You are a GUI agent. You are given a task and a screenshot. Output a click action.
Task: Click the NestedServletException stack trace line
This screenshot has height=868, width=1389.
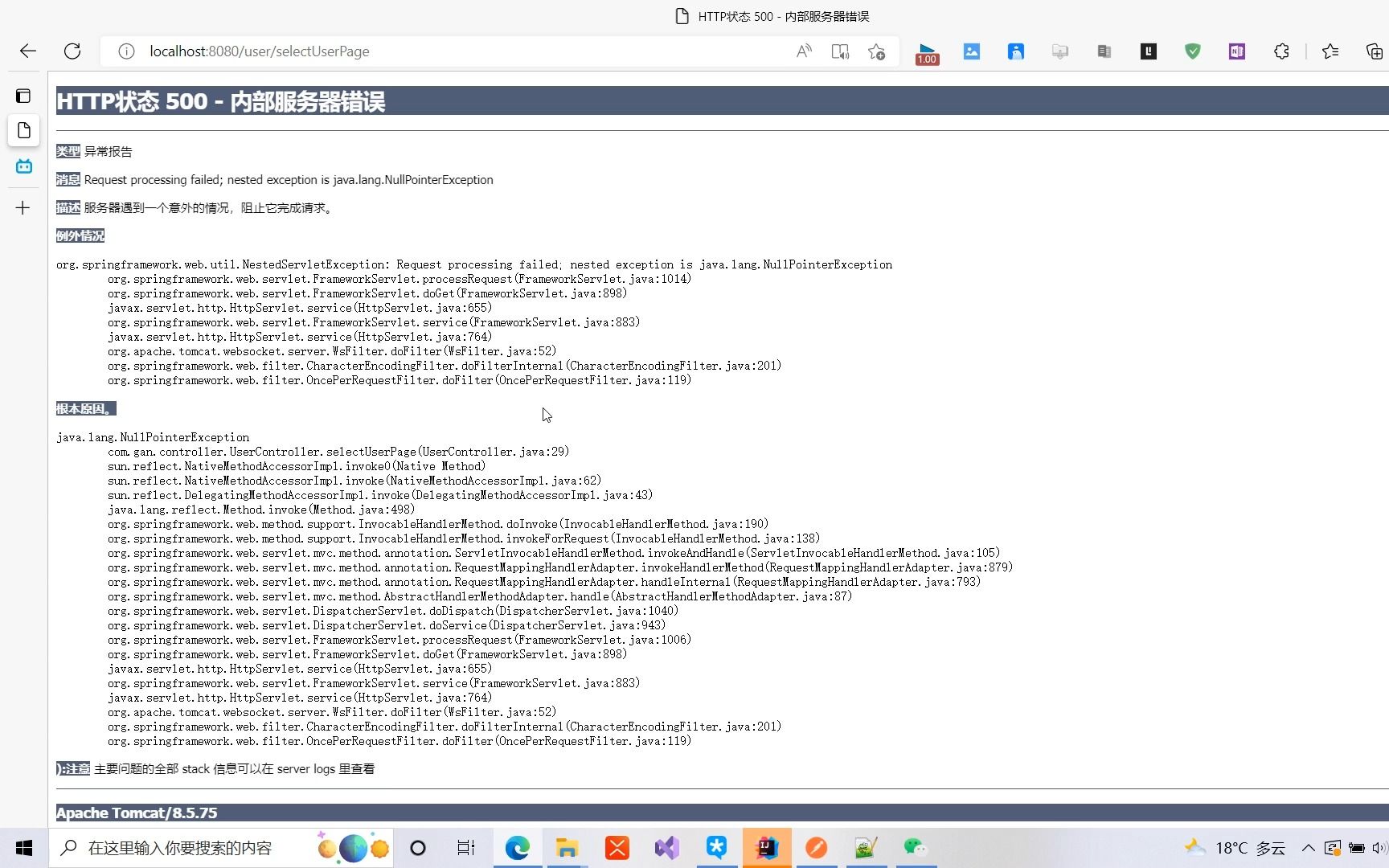click(x=474, y=264)
